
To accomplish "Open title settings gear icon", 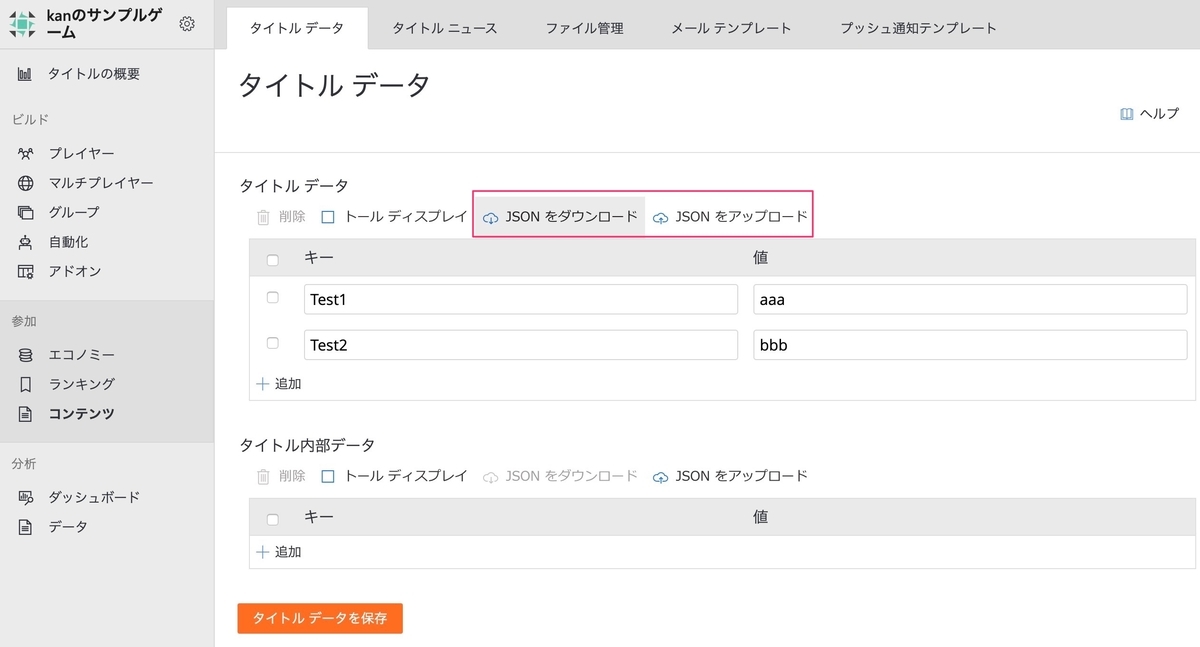I will click(187, 24).
